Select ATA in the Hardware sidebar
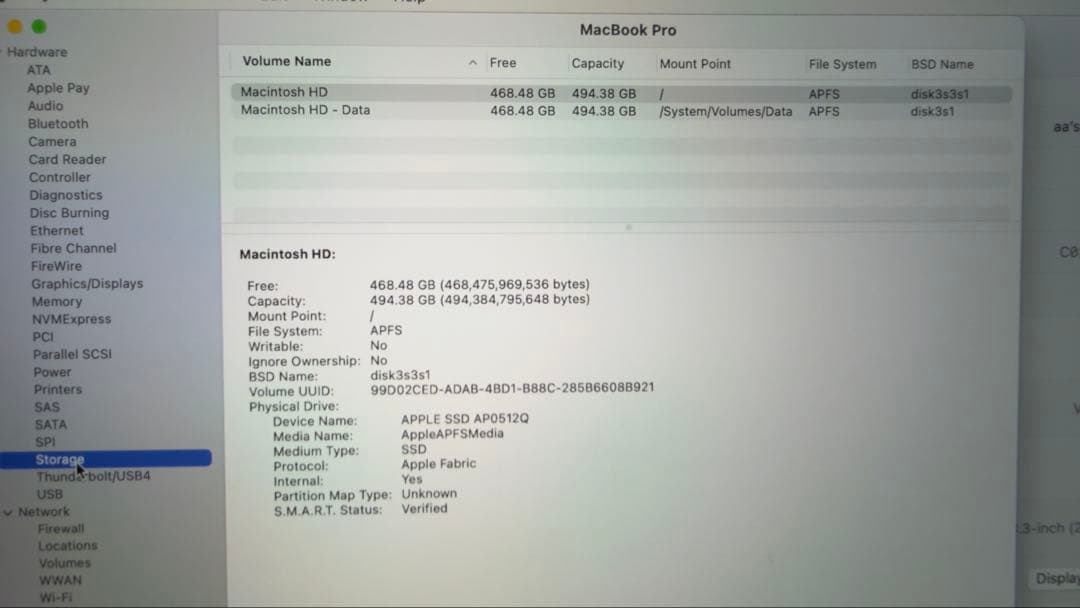 point(38,69)
